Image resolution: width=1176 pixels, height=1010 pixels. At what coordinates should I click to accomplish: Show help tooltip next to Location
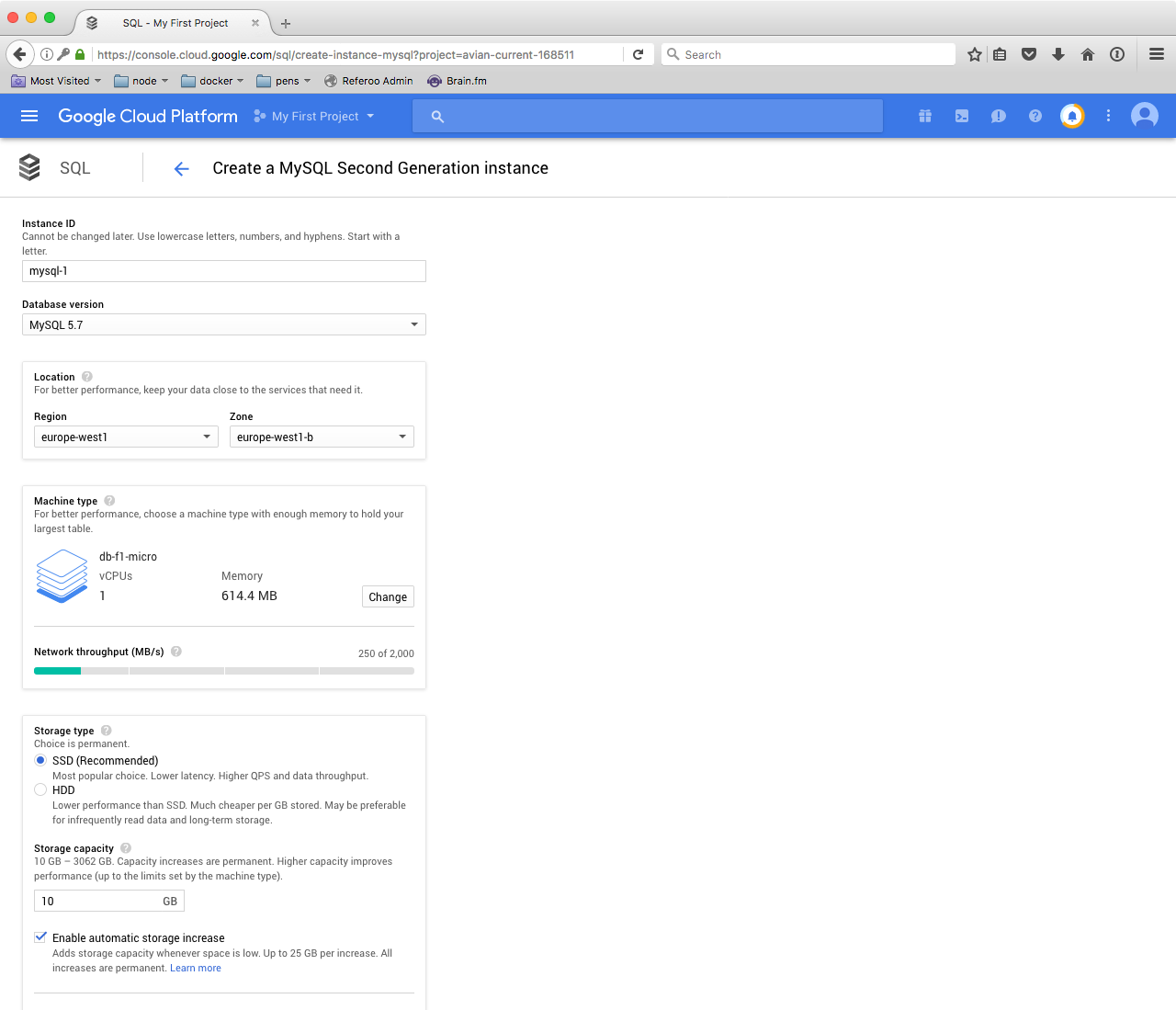tap(87, 377)
